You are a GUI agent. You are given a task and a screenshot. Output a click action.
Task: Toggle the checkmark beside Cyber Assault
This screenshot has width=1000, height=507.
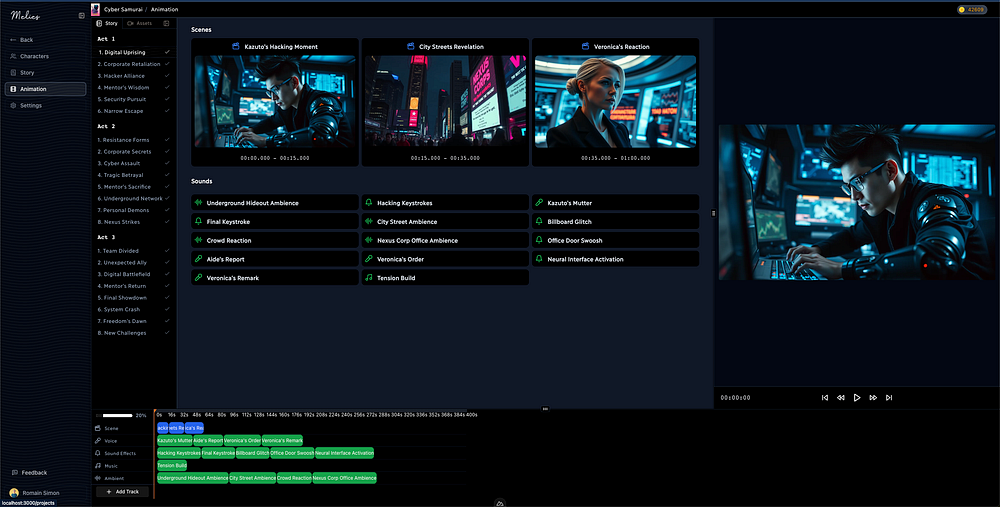pos(167,163)
